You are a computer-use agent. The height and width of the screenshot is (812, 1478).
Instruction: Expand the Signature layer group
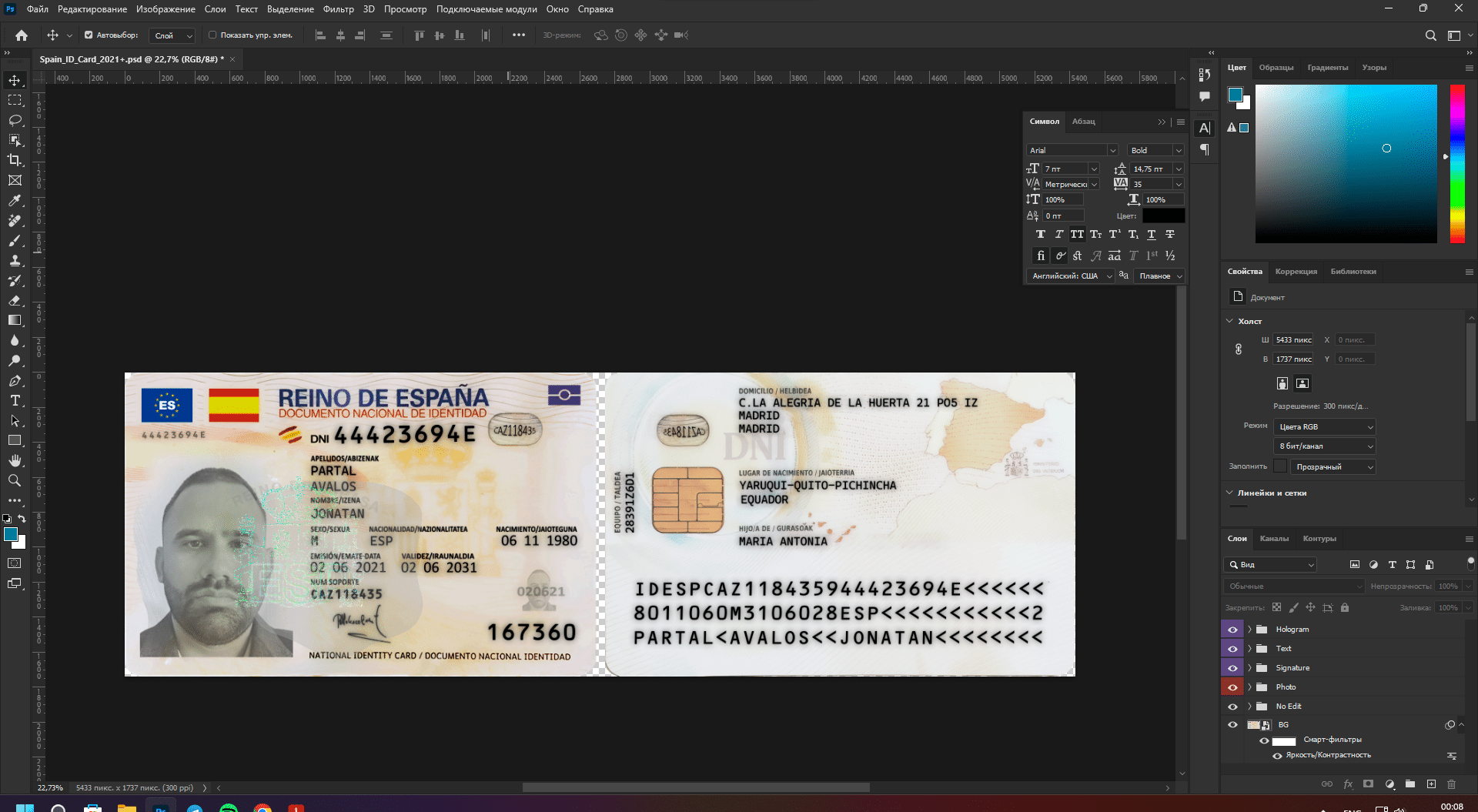click(1249, 667)
